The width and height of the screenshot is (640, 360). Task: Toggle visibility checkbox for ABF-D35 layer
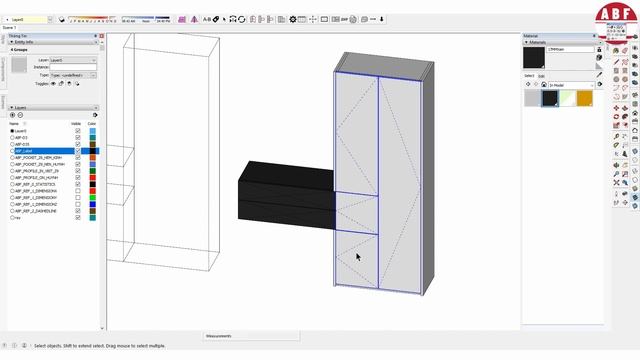pos(78,144)
